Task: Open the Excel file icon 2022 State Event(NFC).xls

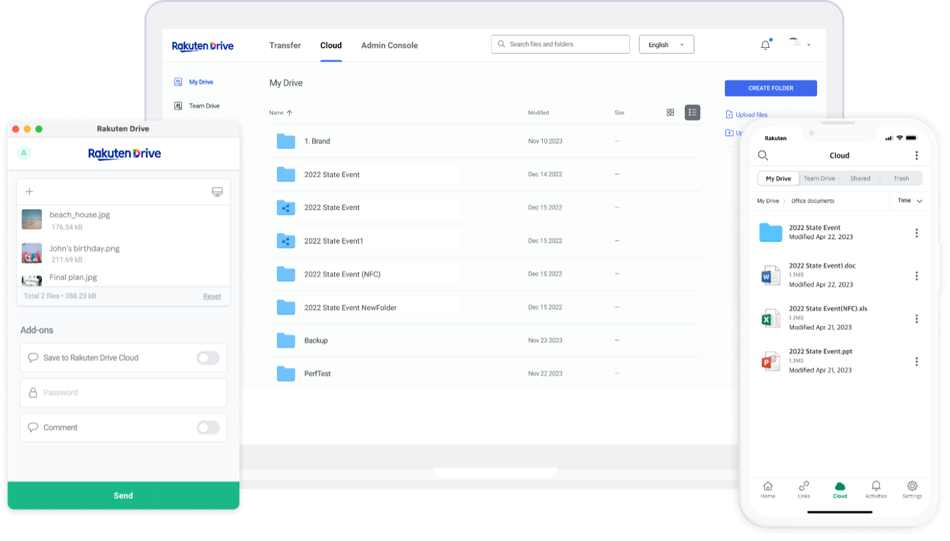Action: 770,318
